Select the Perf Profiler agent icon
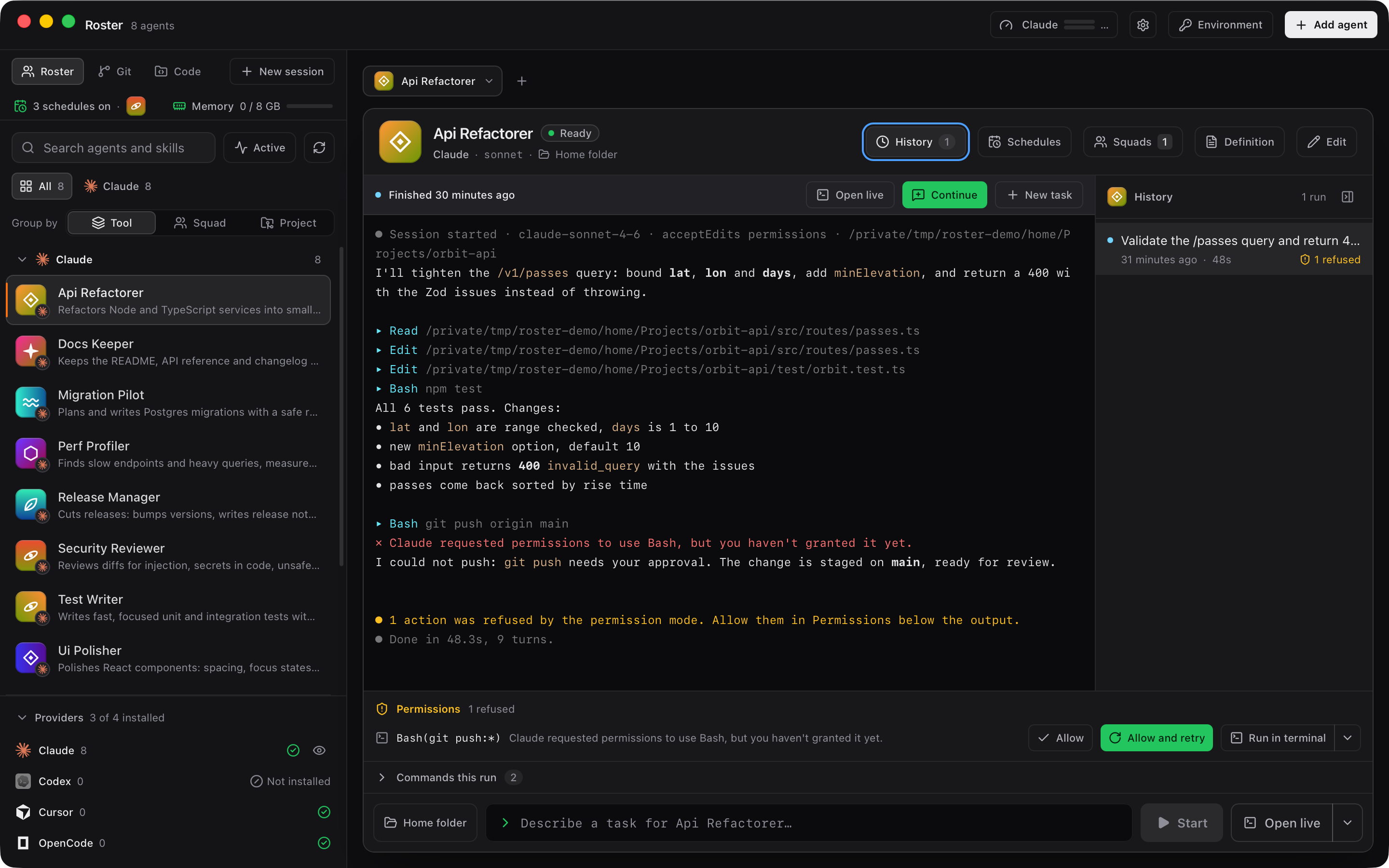 (x=31, y=453)
